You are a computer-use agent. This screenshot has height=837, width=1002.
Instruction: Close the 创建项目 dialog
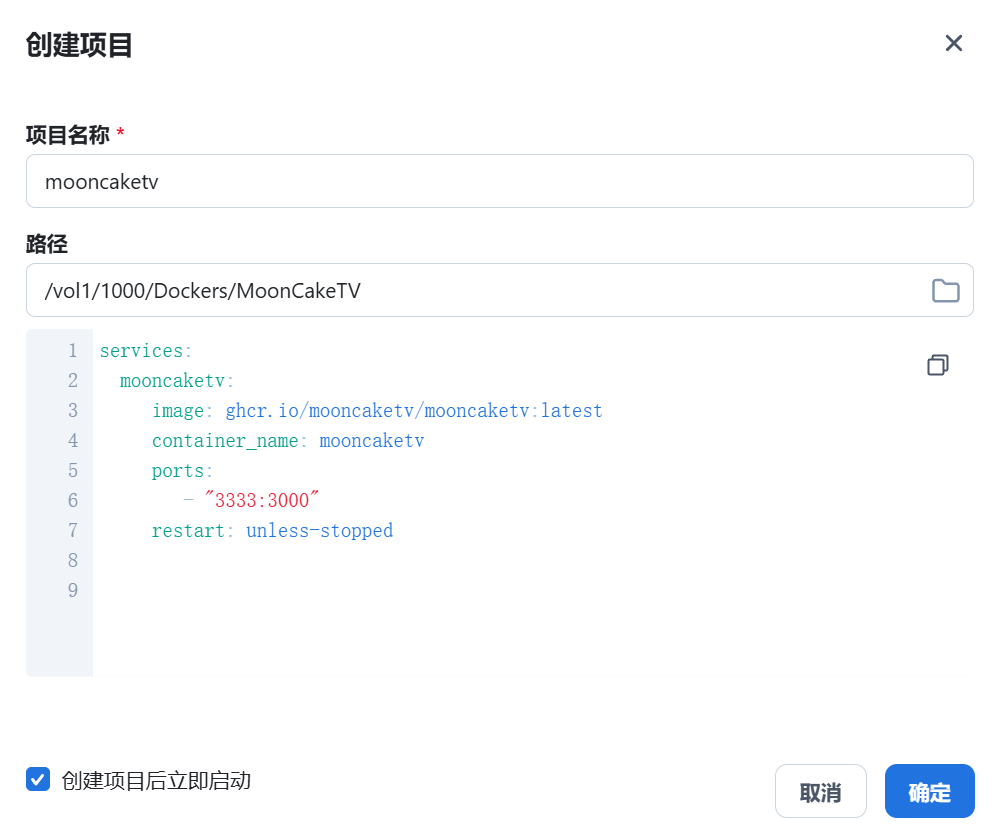[x=953, y=43]
